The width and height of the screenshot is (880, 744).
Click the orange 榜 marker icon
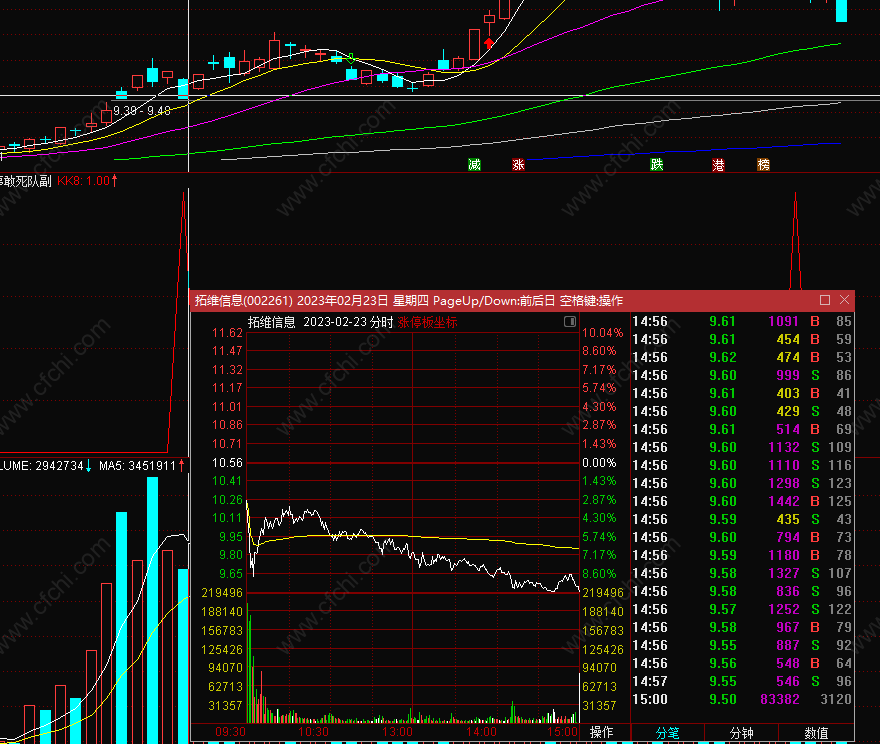pos(763,164)
